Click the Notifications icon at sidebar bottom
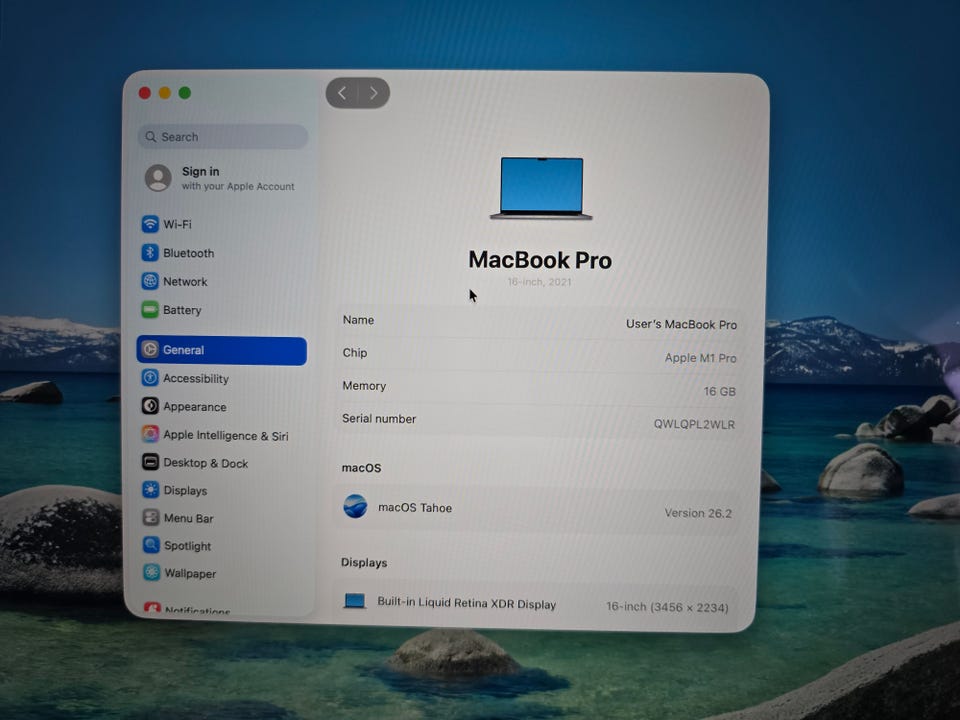 [x=152, y=608]
